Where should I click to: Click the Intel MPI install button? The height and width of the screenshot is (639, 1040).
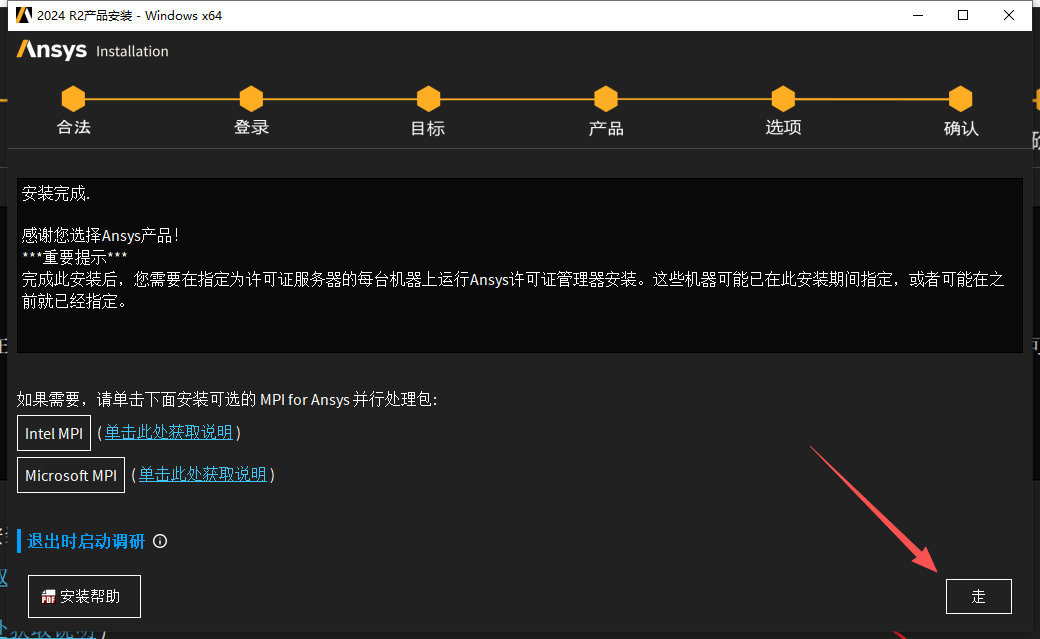pyautogui.click(x=53, y=433)
